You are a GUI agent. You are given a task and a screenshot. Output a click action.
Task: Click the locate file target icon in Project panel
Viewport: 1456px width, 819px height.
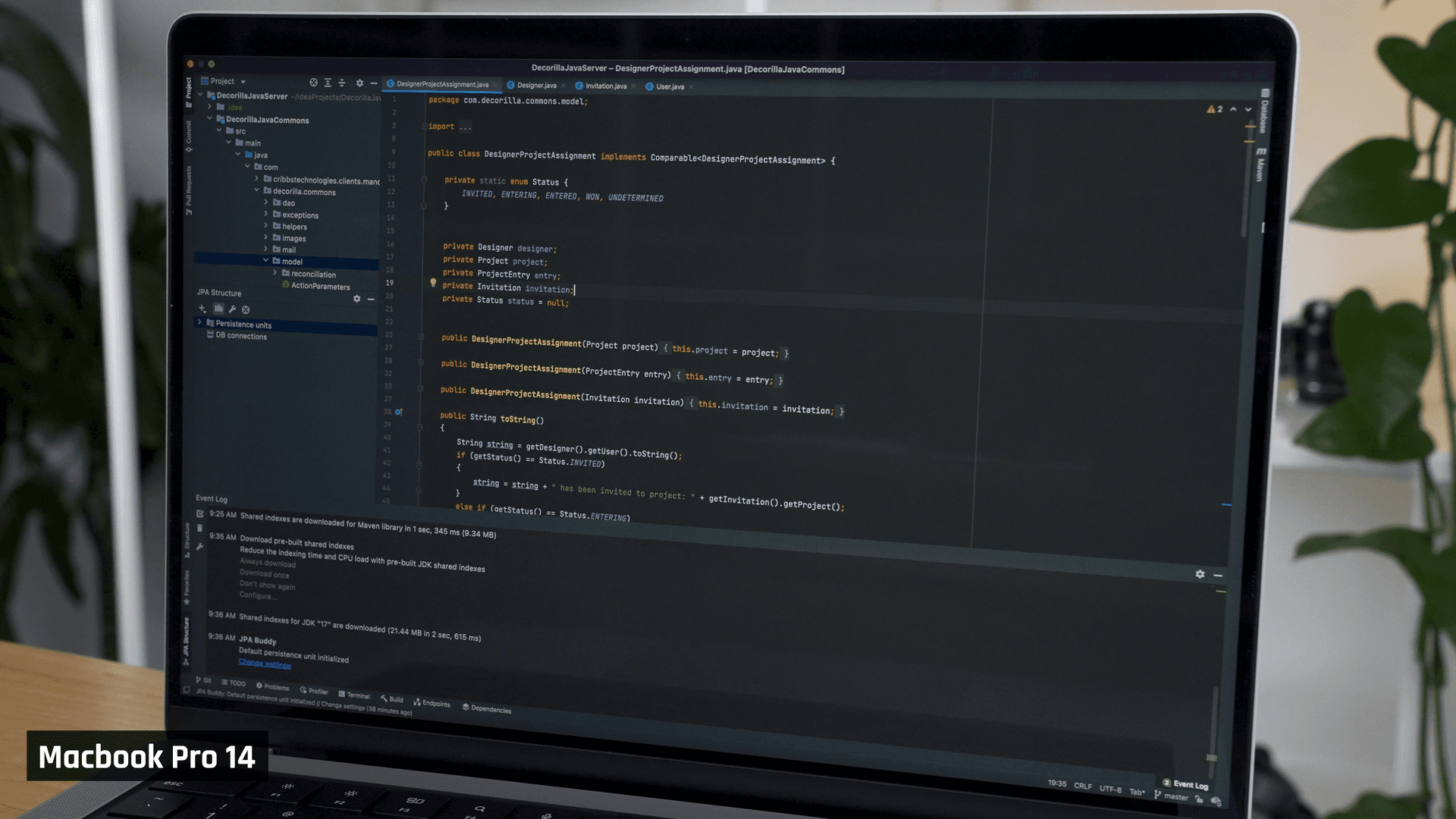[313, 83]
